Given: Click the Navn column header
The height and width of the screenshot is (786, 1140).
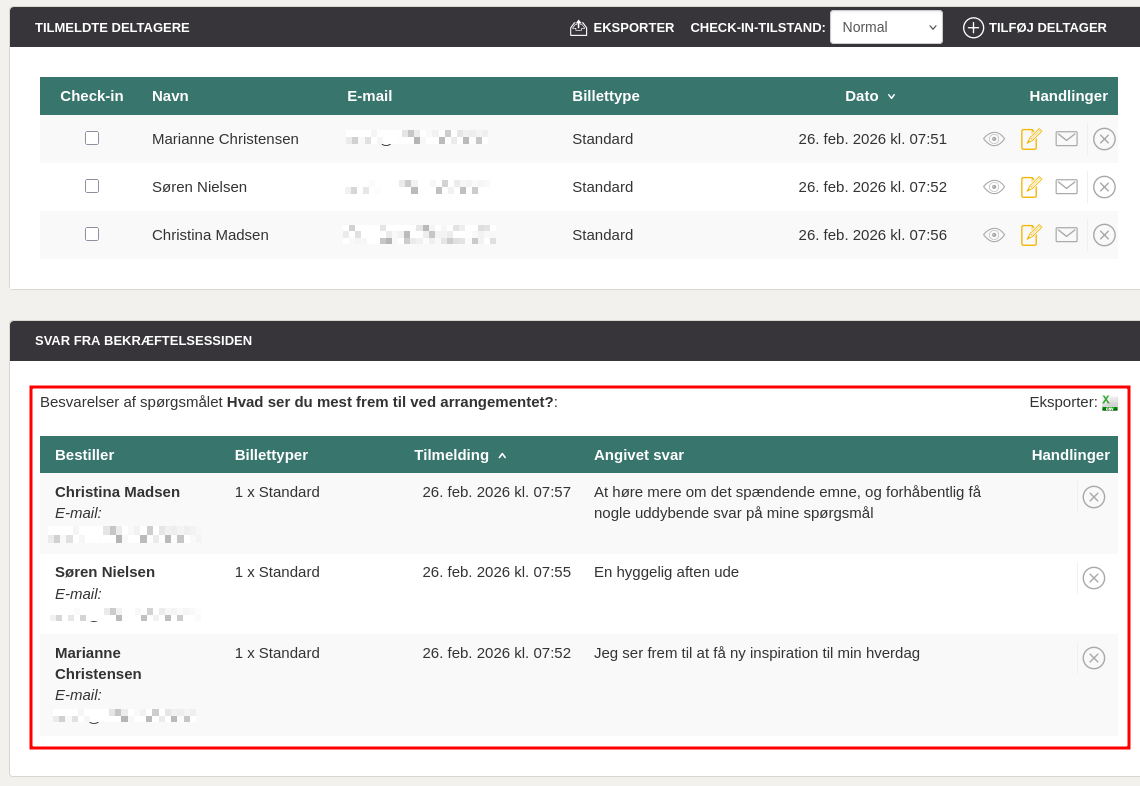Looking at the screenshot, I should coord(170,96).
